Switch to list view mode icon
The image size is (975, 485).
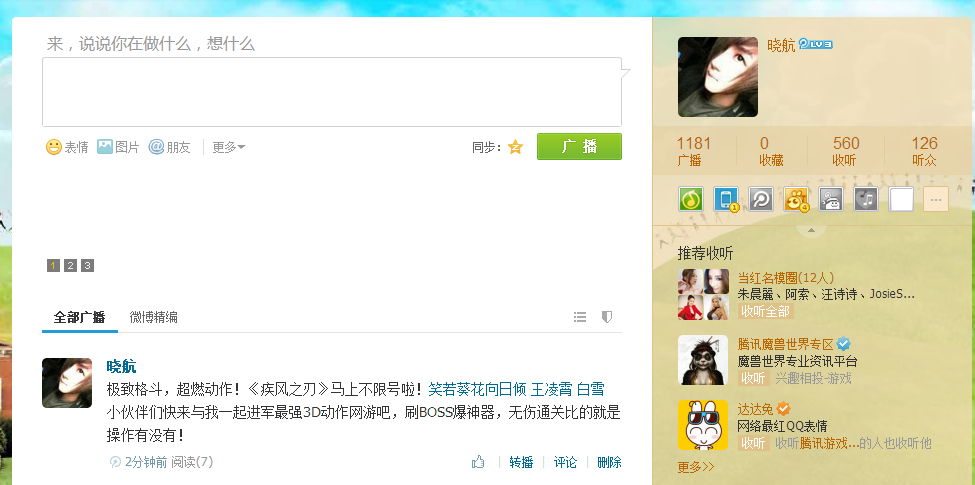tap(580, 317)
